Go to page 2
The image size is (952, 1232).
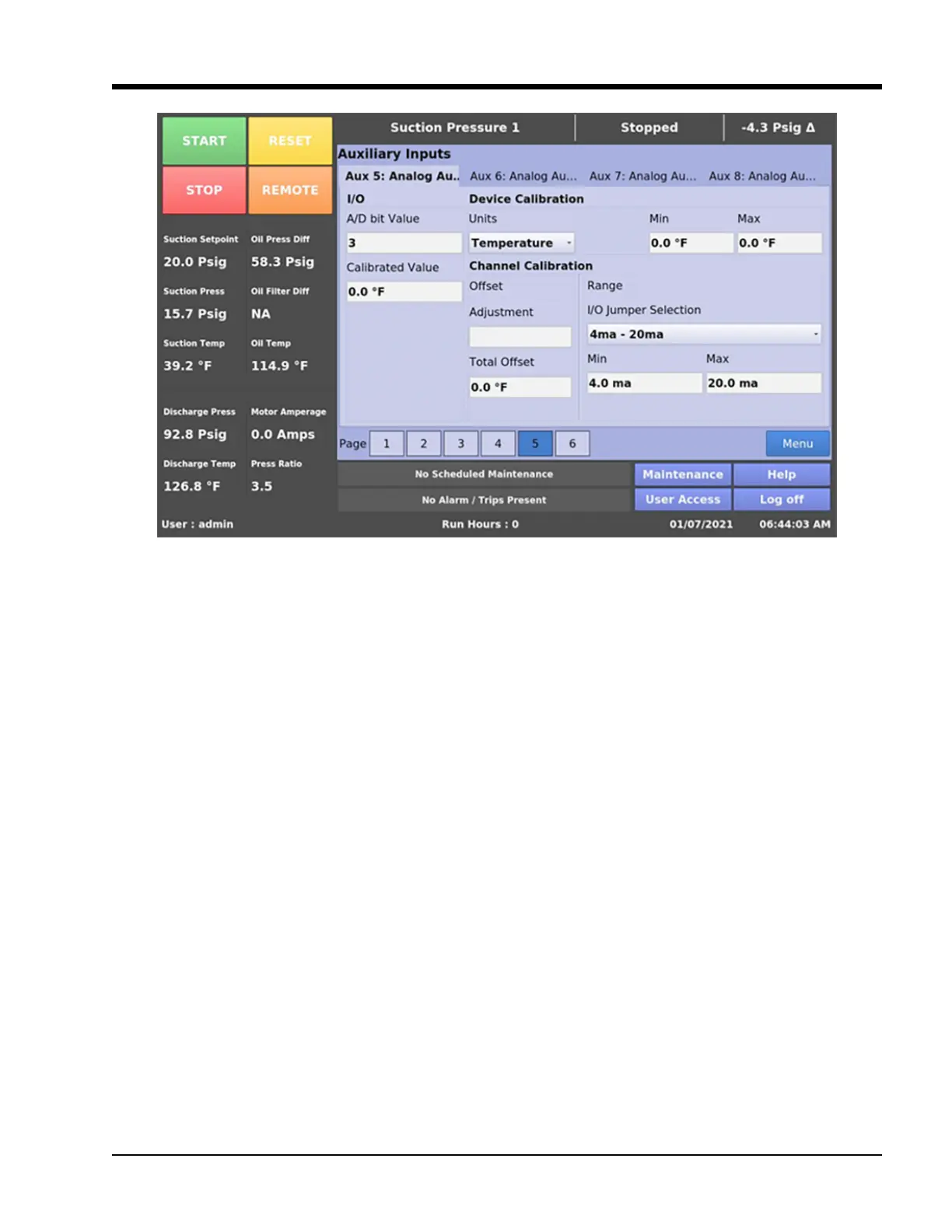click(x=424, y=443)
